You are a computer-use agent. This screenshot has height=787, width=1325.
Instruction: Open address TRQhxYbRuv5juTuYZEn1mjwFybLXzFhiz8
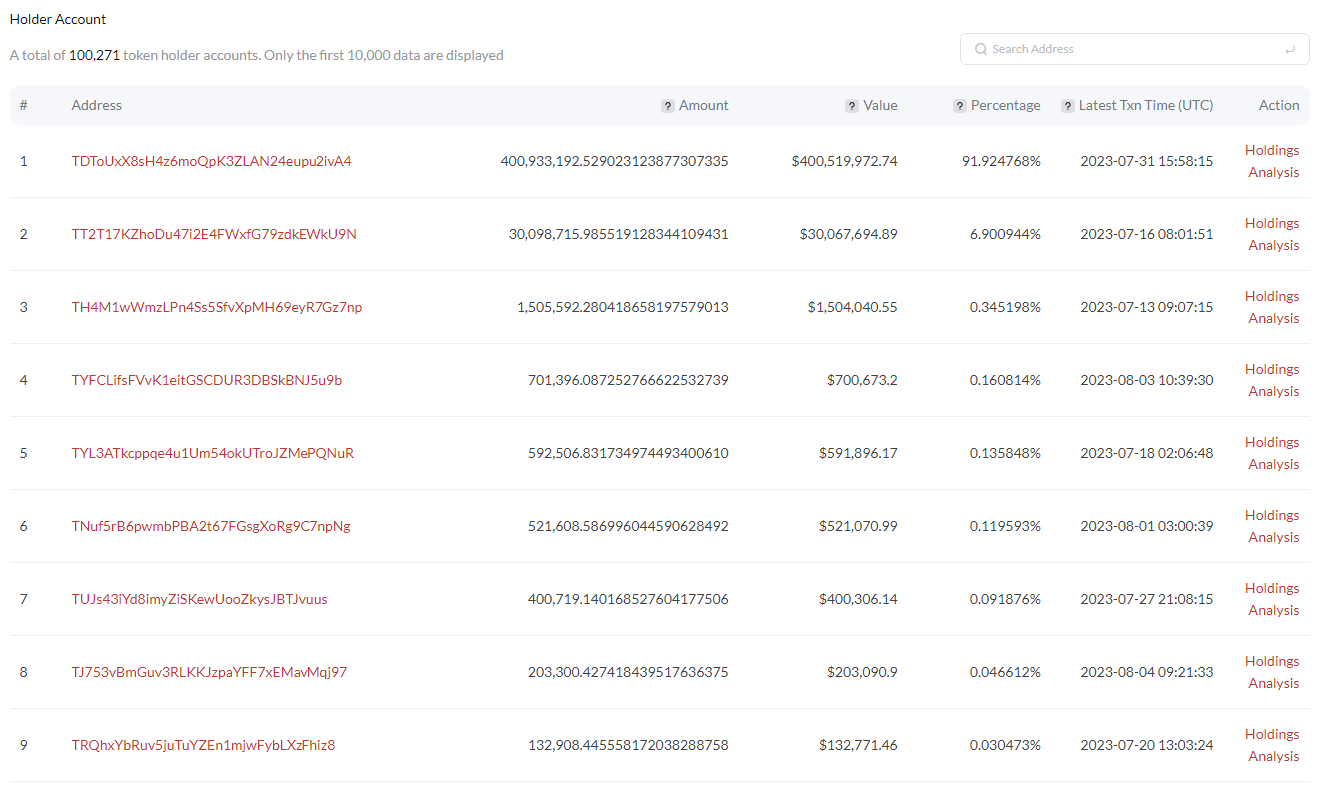pyautogui.click(x=204, y=745)
